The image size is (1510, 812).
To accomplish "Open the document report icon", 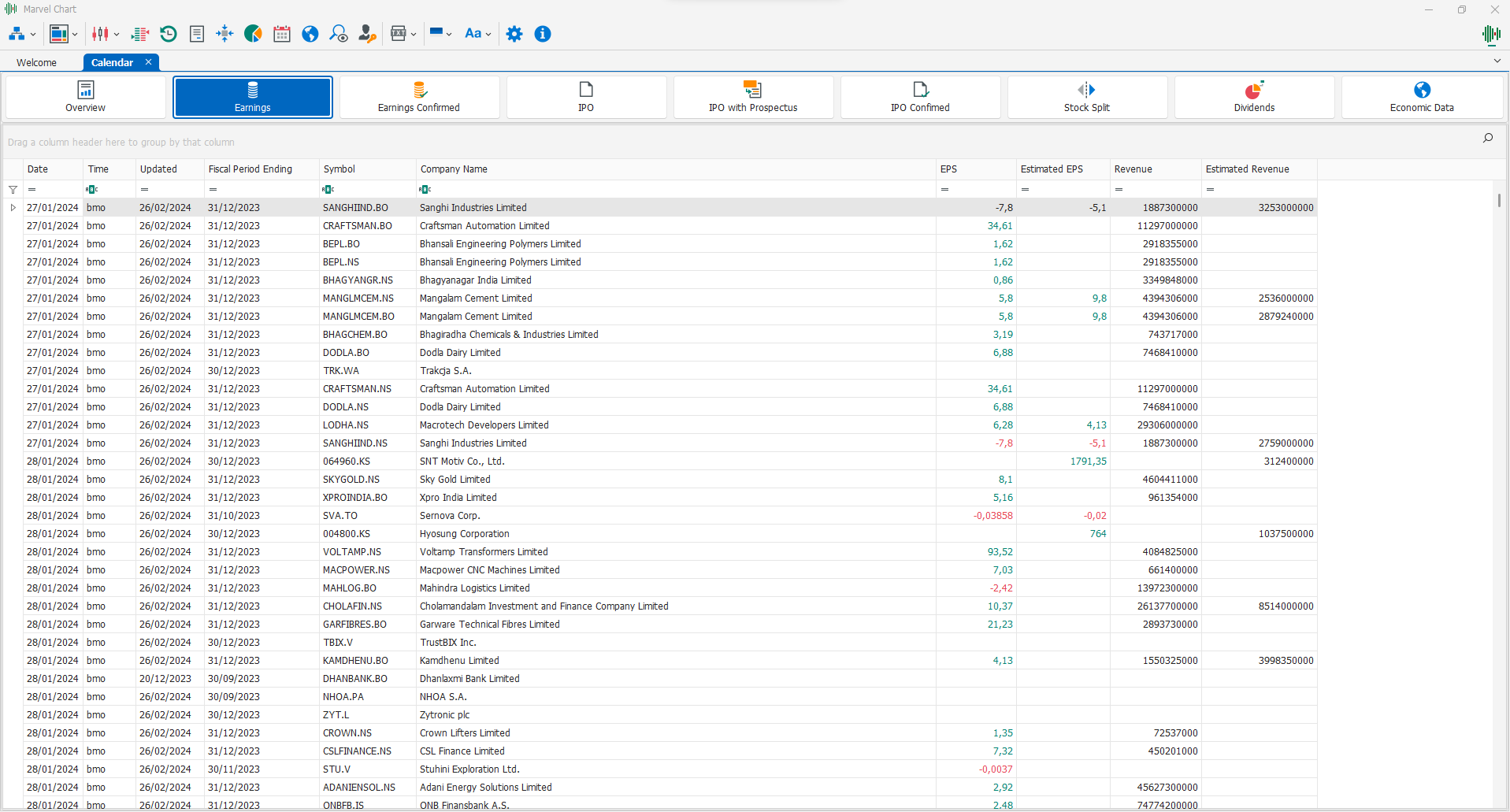I will click(x=197, y=34).
